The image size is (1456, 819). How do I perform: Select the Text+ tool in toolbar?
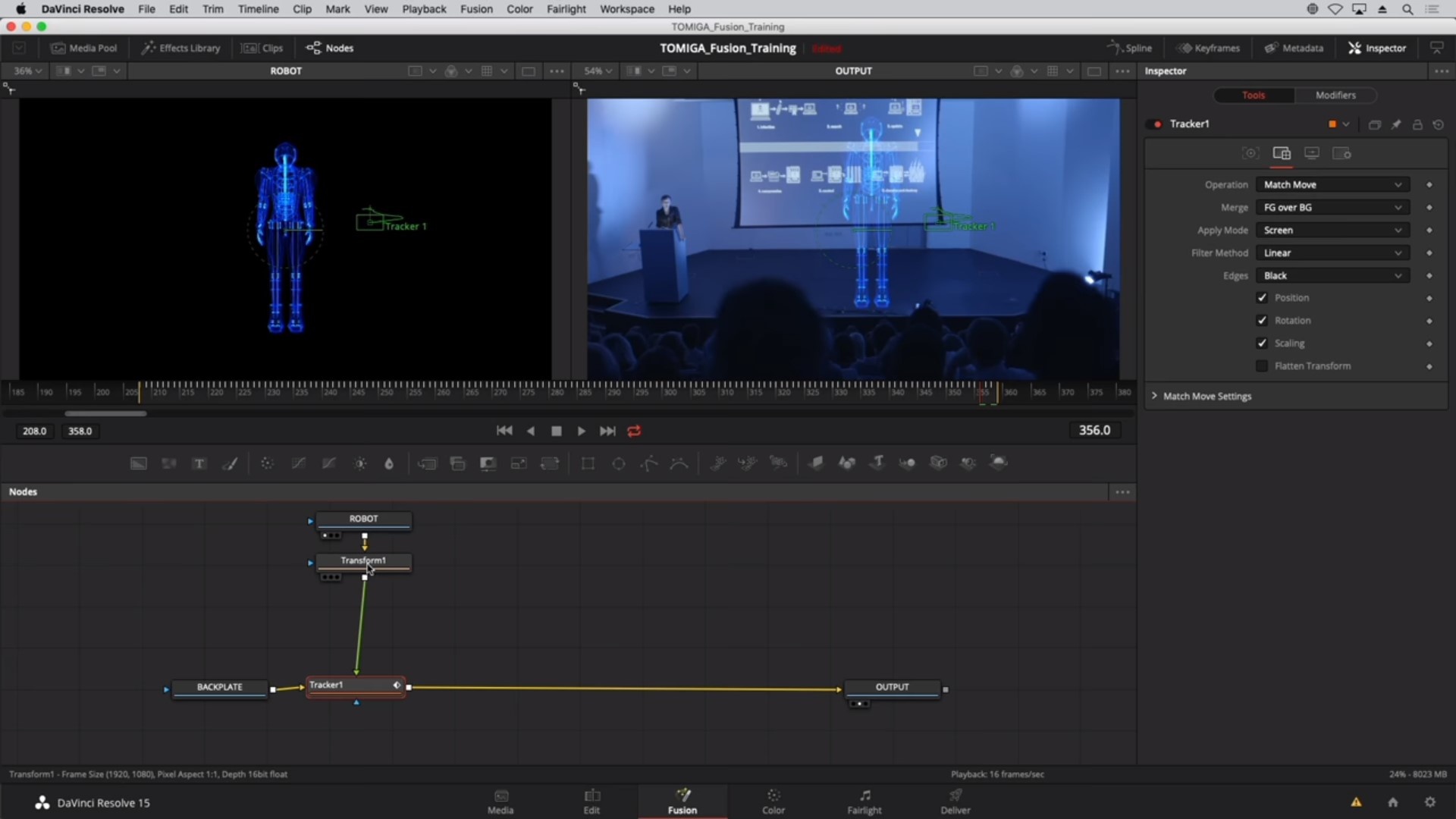(x=199, y=463)
